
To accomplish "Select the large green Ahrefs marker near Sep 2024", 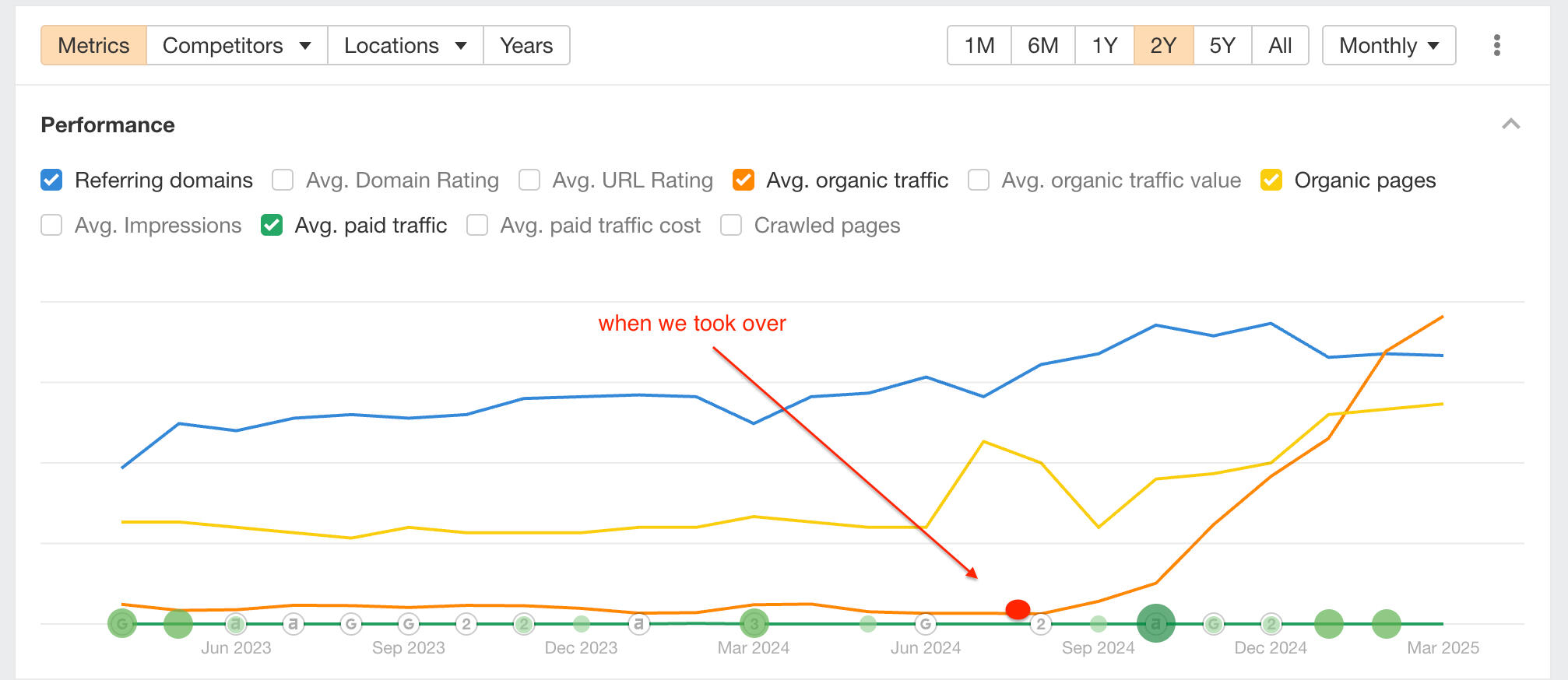I will (x=1157, y=622).
